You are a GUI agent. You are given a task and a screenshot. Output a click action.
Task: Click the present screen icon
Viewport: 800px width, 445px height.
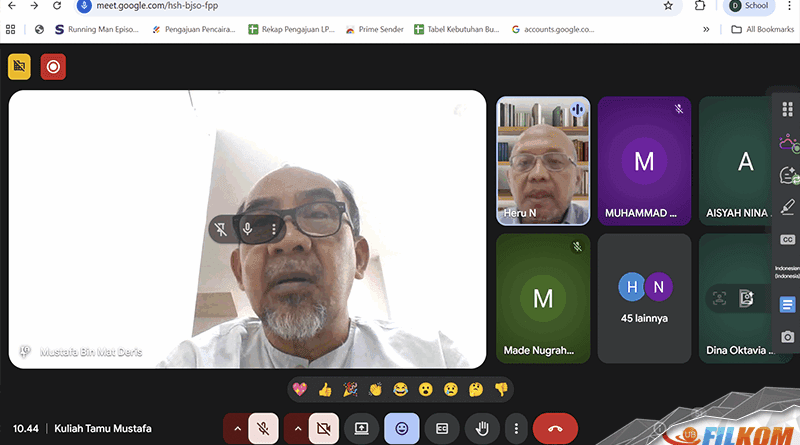coord(362,428)
